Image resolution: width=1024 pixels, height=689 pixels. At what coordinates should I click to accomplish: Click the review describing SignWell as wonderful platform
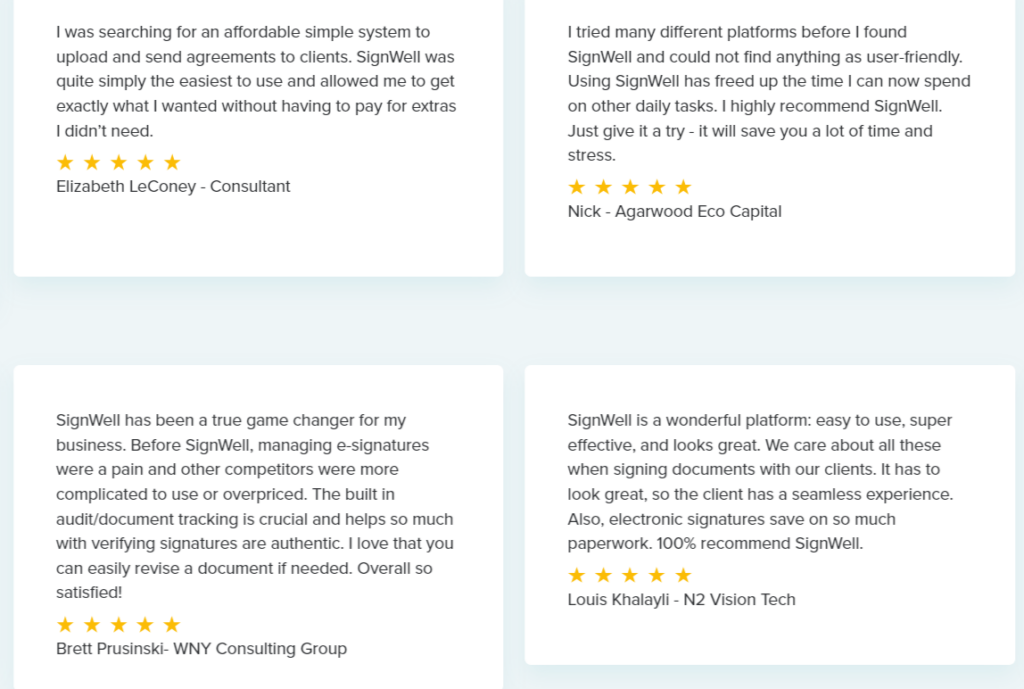coord(762,482)
